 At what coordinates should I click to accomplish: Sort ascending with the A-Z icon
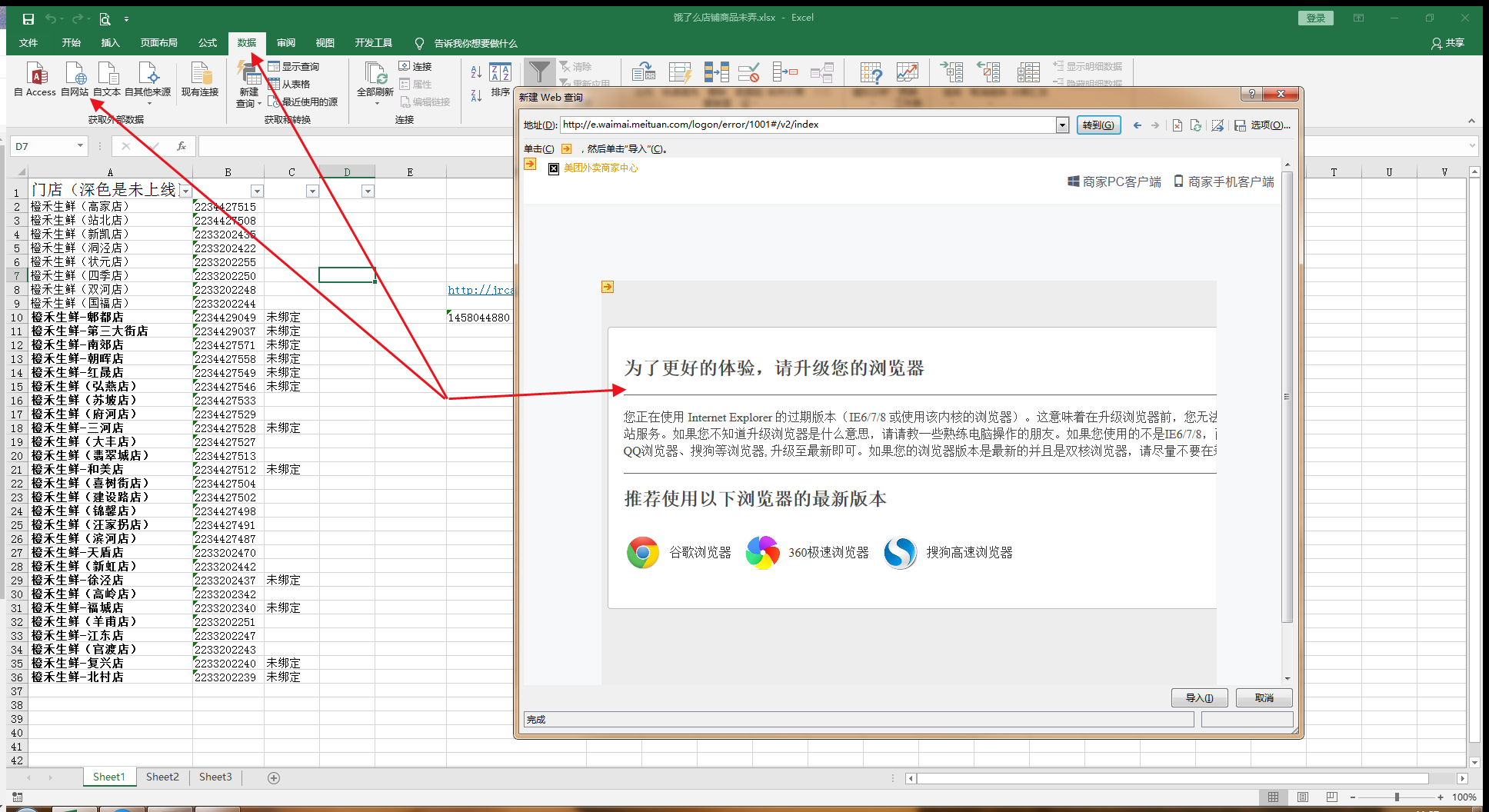pos(476,72)
